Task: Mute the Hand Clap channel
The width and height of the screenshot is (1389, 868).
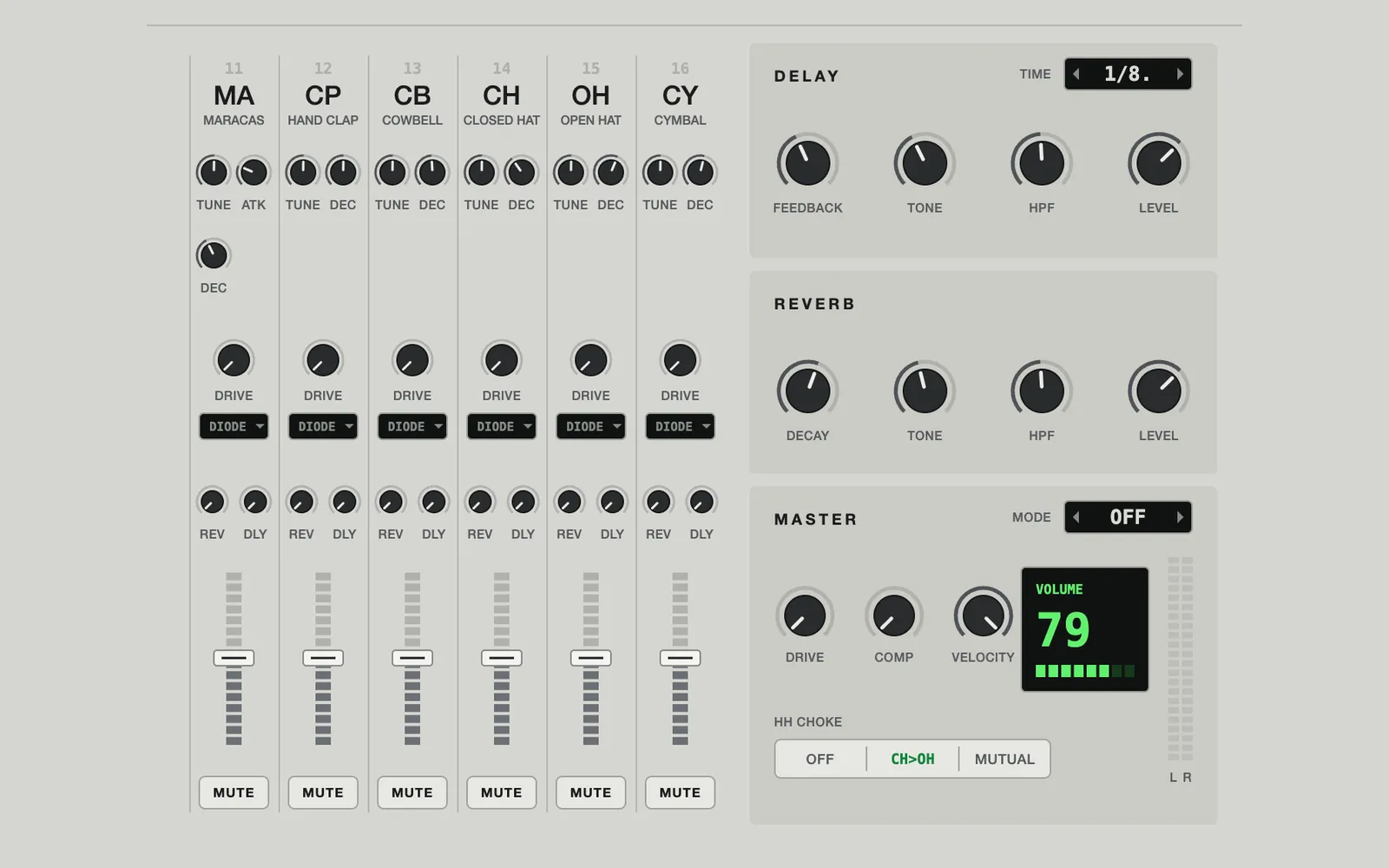Action: tap(323, 792)
